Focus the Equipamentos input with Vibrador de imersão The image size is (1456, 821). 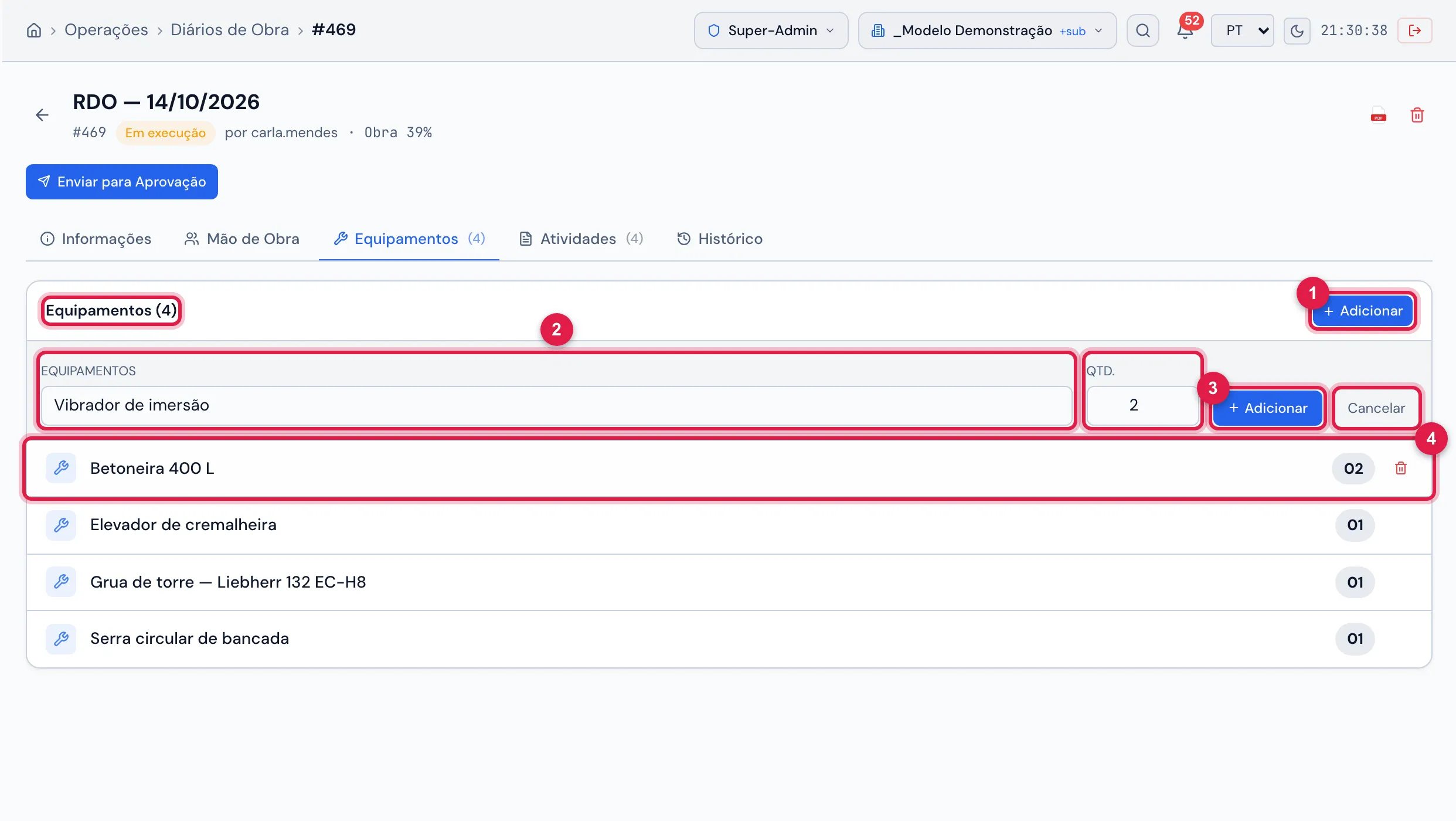(556, 405)
